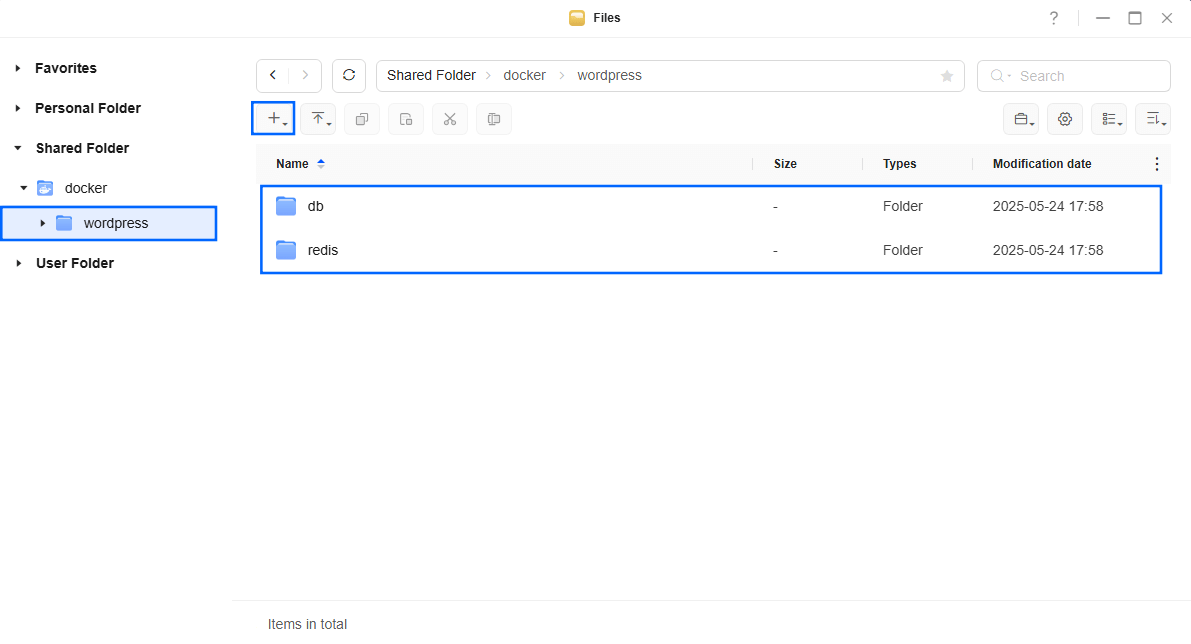Expand the Favorites section
The image size is (1191, 644).
click(x=18, y=68)
